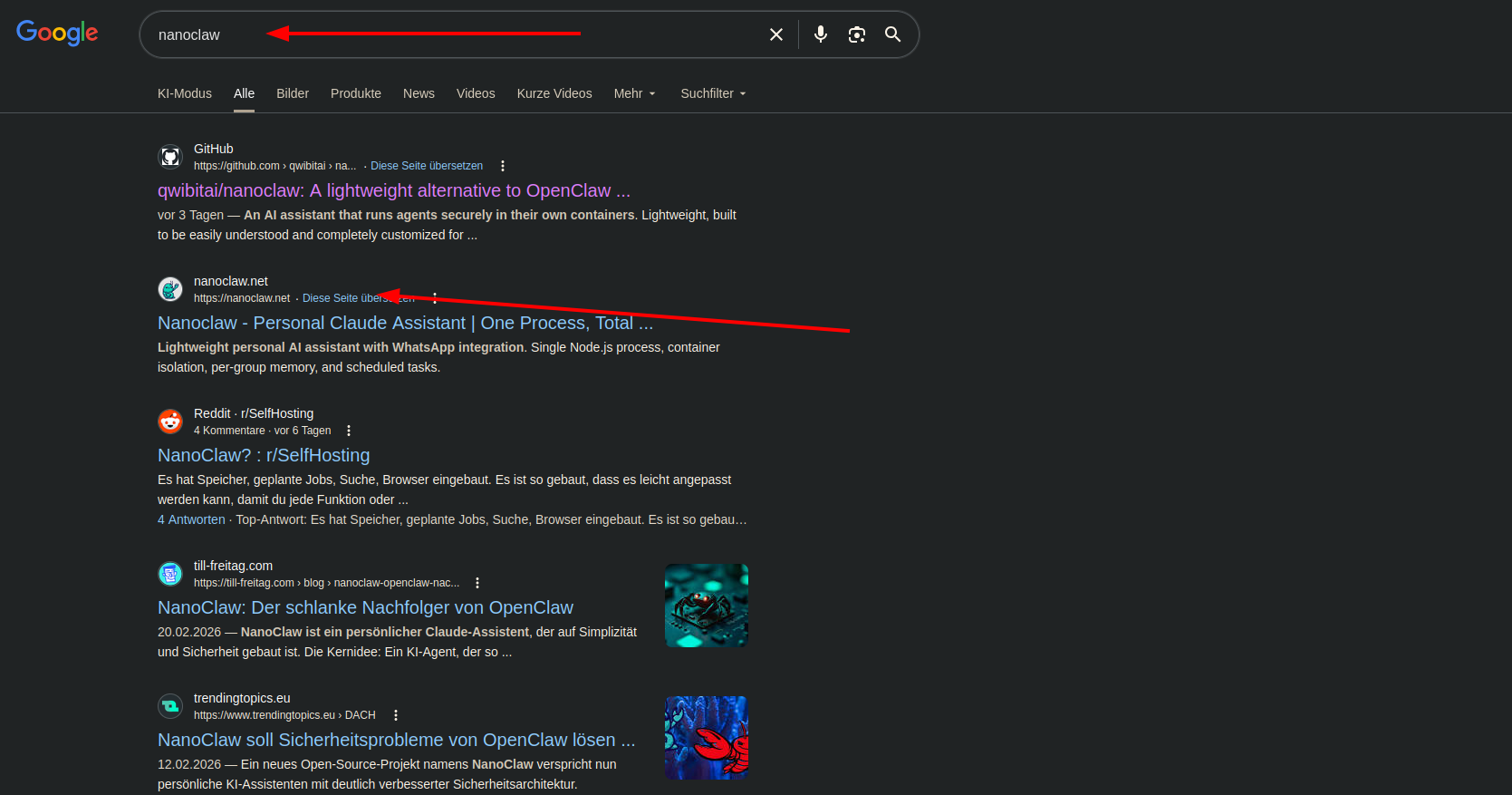The height and width of the screenshot is (795, 1512).
Task: Open the Bilder tab
Action: coord(293,93)
